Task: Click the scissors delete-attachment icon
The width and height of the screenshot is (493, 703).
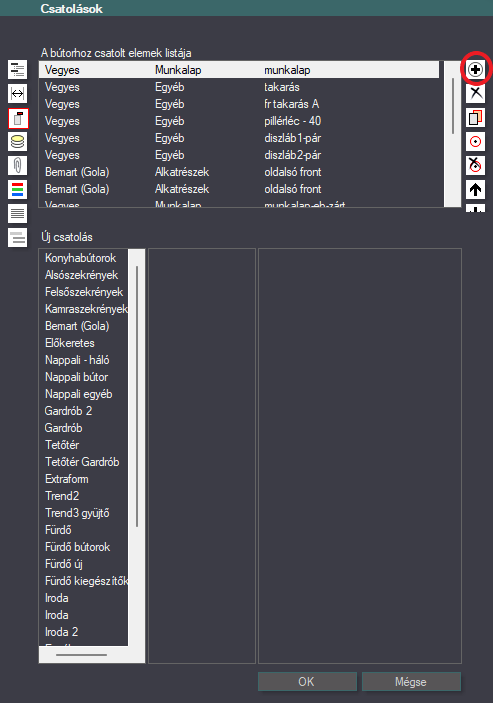Action: coord(475,93)
